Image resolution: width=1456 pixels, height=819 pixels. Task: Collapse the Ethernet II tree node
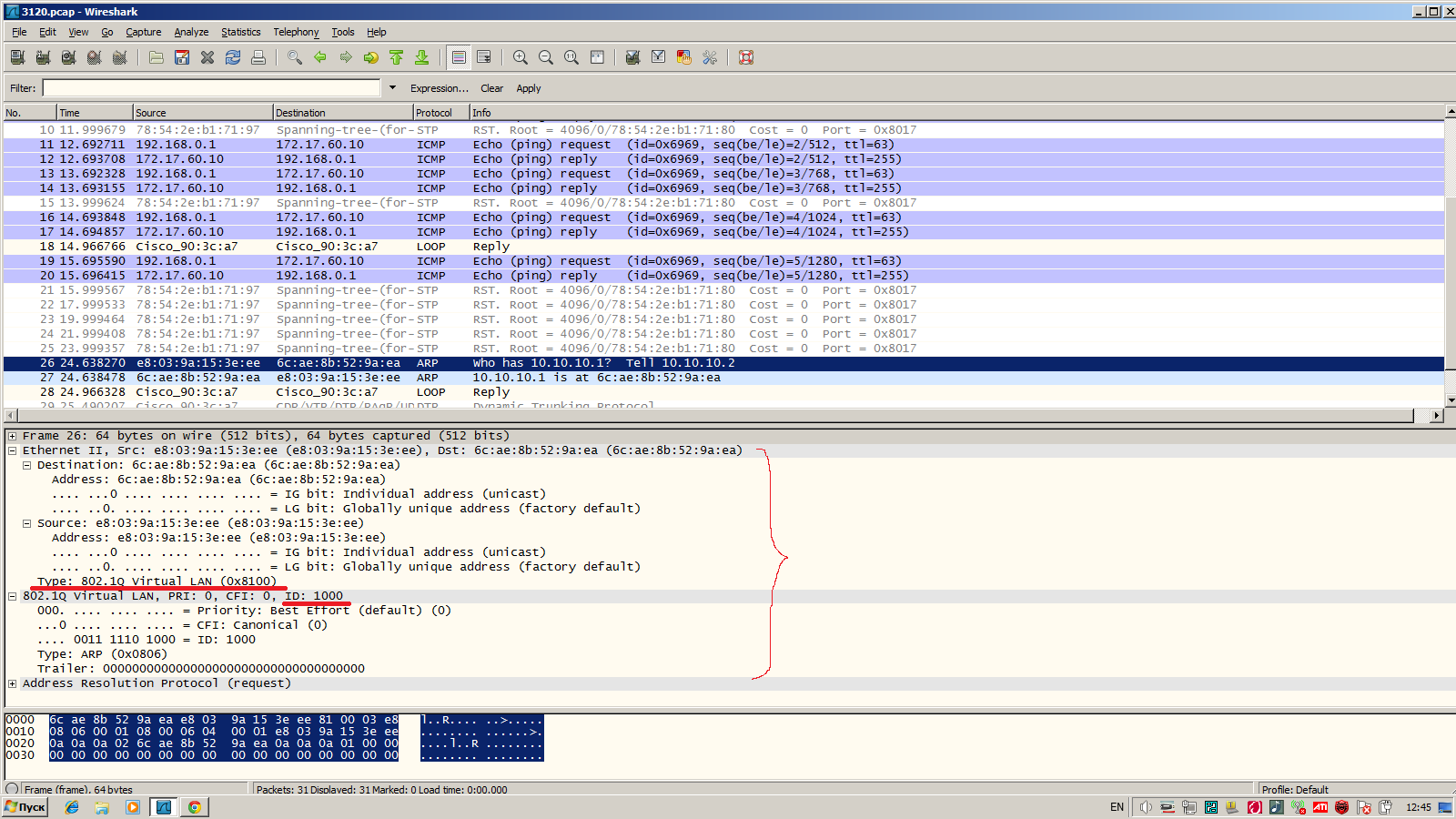click(13, 450)
